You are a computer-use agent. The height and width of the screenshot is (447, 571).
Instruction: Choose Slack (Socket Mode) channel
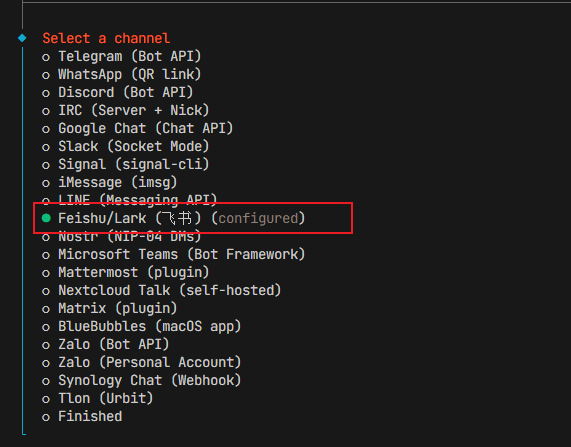(126, 146)
